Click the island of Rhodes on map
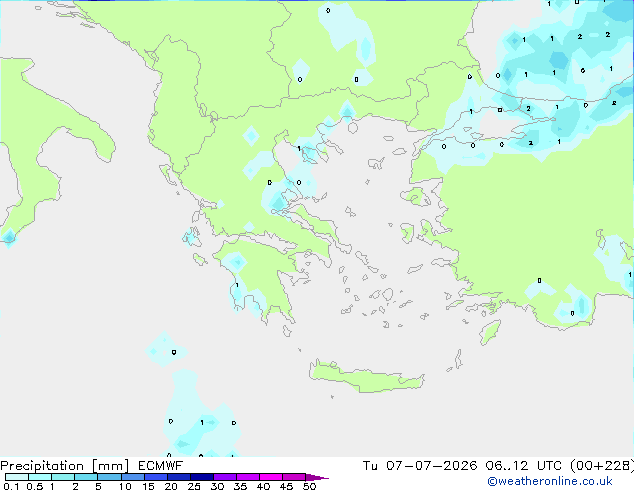634x490 pixels. 490,332
